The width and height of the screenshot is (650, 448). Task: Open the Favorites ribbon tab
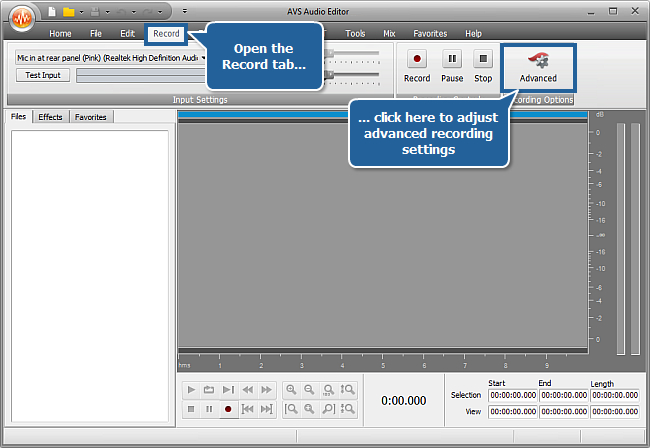click(430, 34)
